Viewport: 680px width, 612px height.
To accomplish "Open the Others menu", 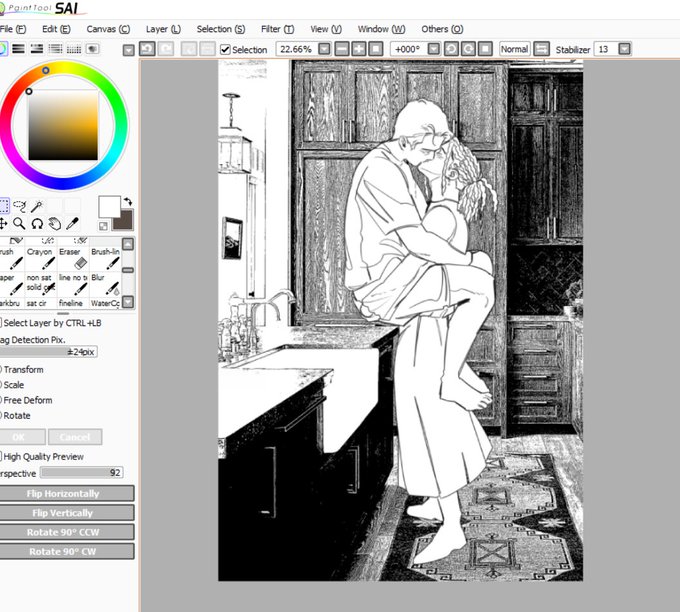I will pyautogui.click(x=442, y=29).
